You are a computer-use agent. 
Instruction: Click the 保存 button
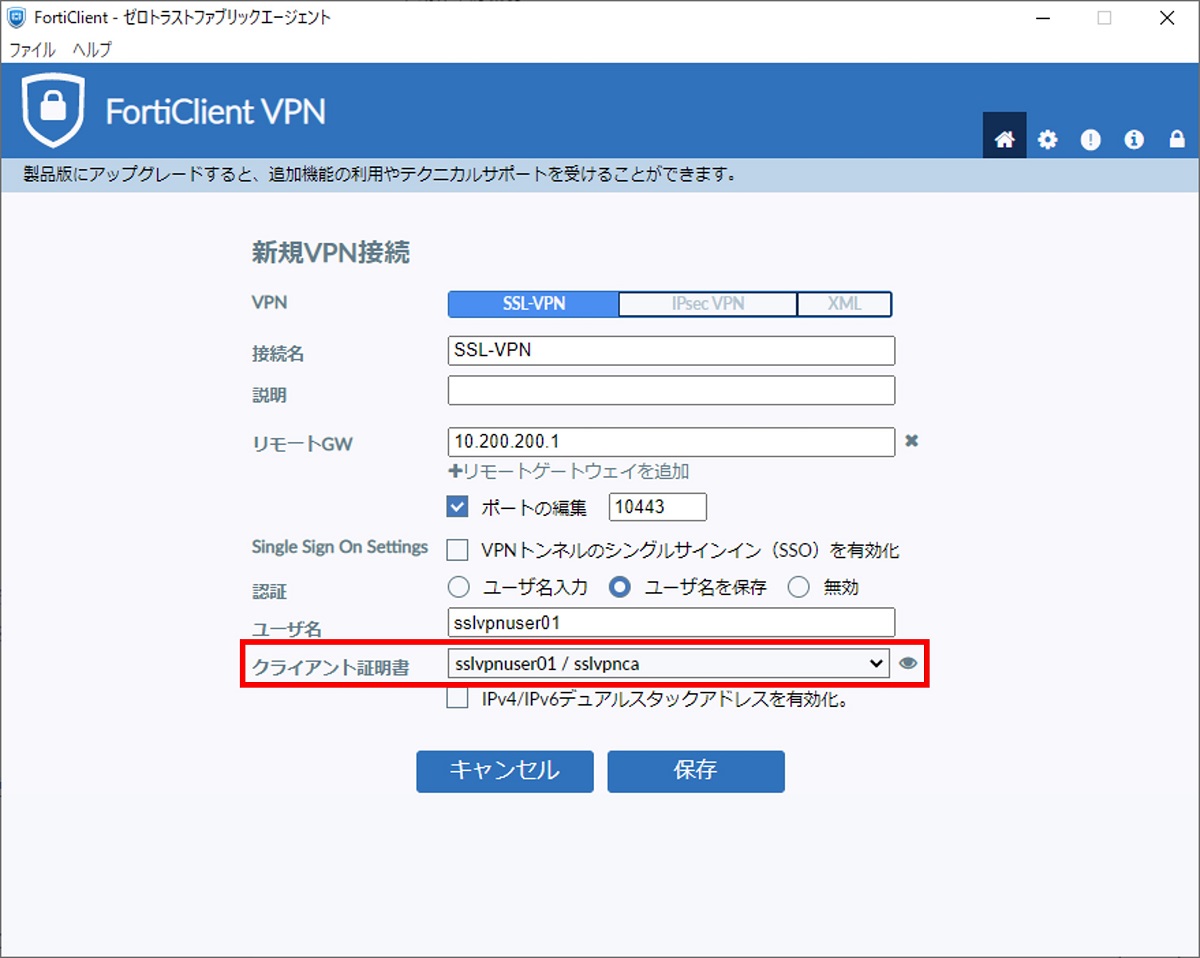click(695, 771)
